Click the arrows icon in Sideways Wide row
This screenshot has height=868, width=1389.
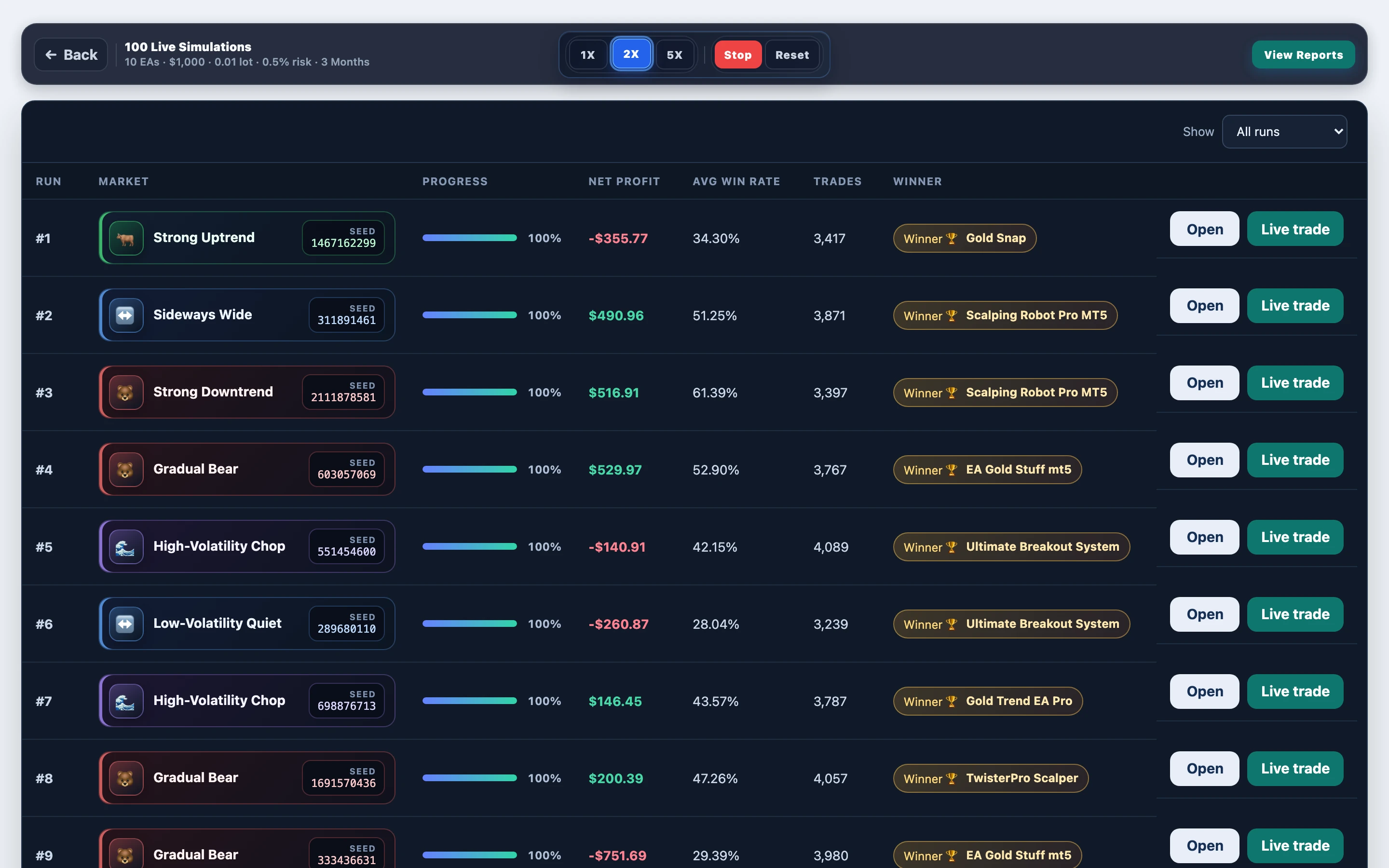tap(126, 315)
